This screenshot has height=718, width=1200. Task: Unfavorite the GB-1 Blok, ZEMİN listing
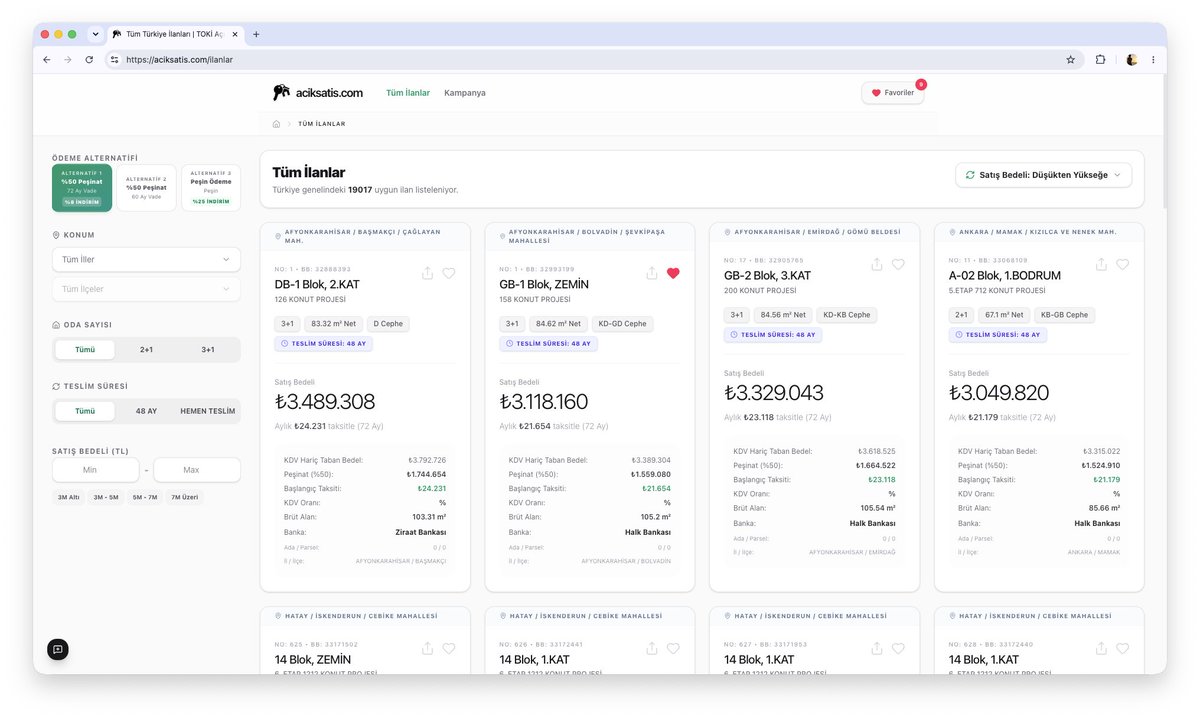(x=673, y=273)
